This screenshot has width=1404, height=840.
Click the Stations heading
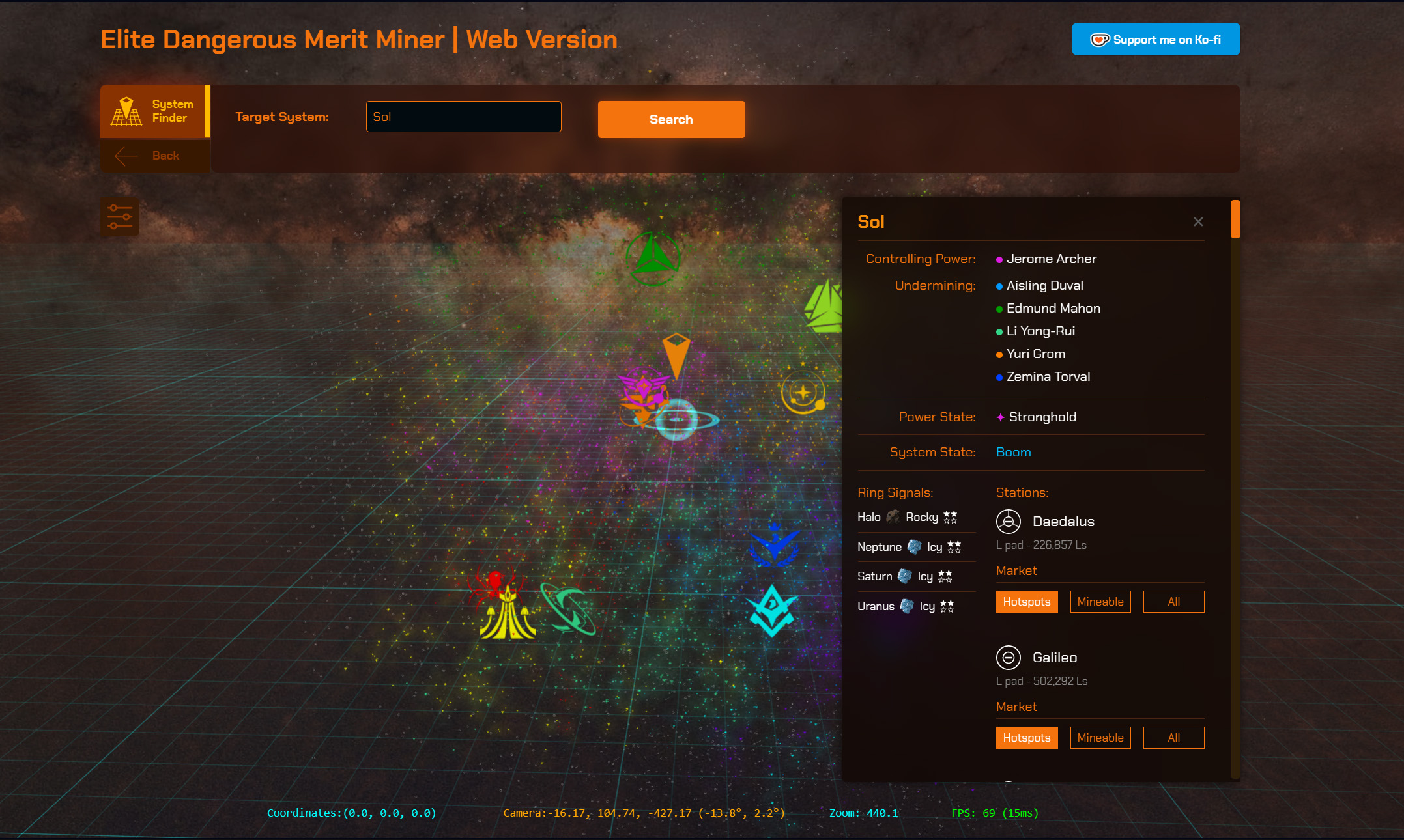(1022, 493)
